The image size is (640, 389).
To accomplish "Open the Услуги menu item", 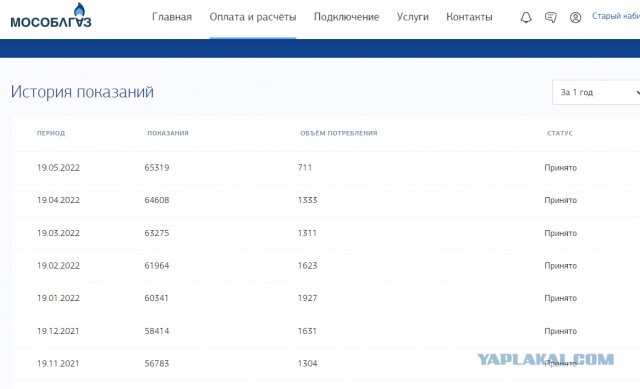I will click(413, 17).
